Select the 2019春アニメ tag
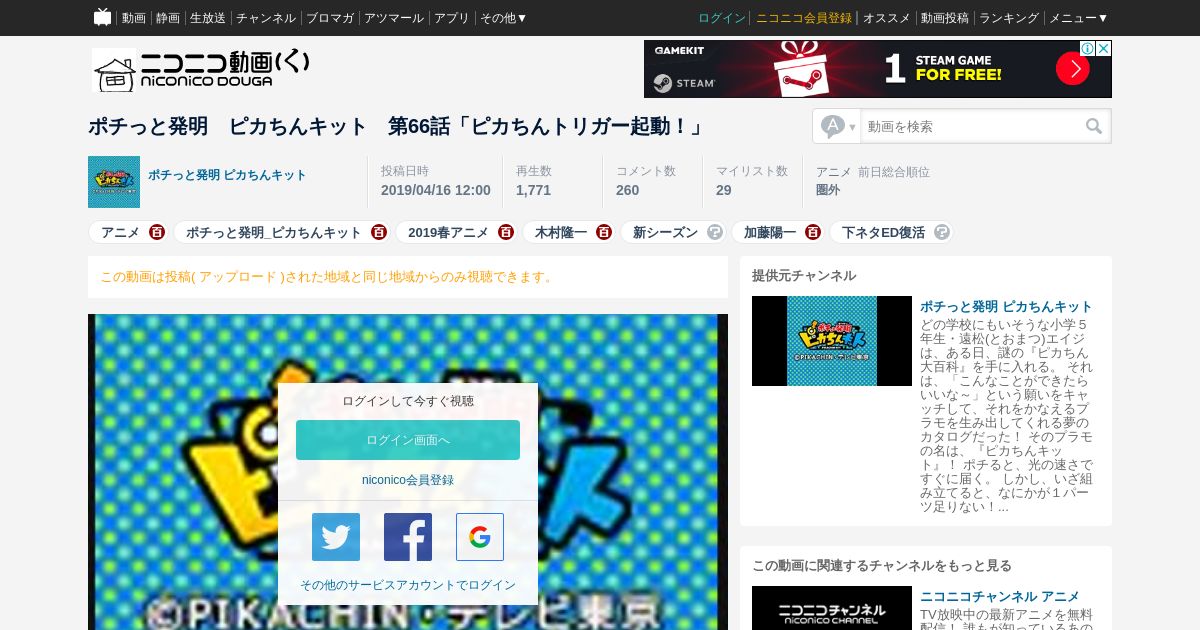The width and height of the screenshot is (1200, 630). click(x=448, y=232)
